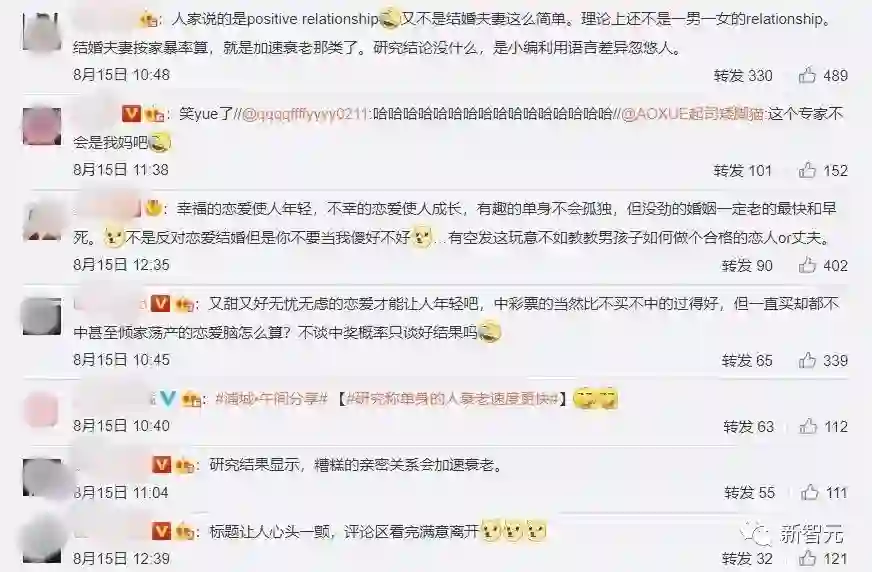Click the 8月15日 11:04 timestamp
This screenshot has width=872, height=572.
[x=121, y=492]
